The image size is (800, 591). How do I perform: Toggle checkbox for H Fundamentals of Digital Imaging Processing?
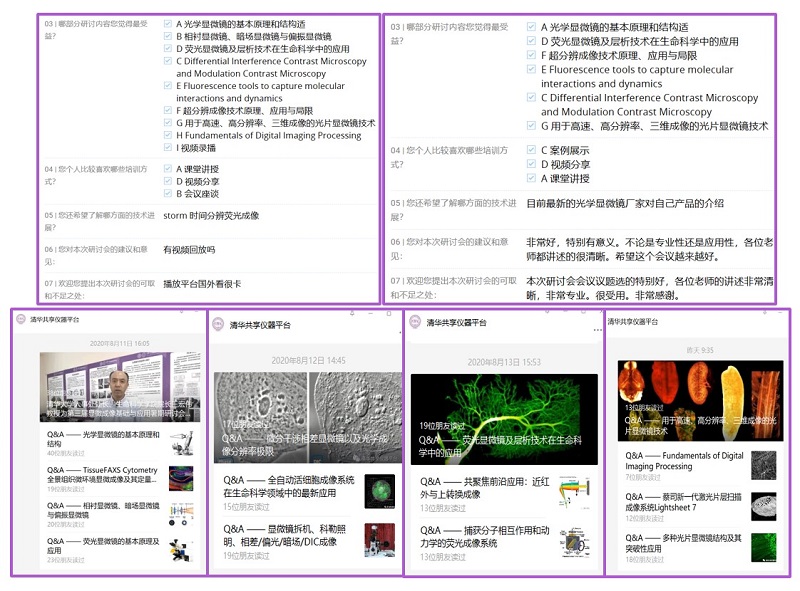168,135
